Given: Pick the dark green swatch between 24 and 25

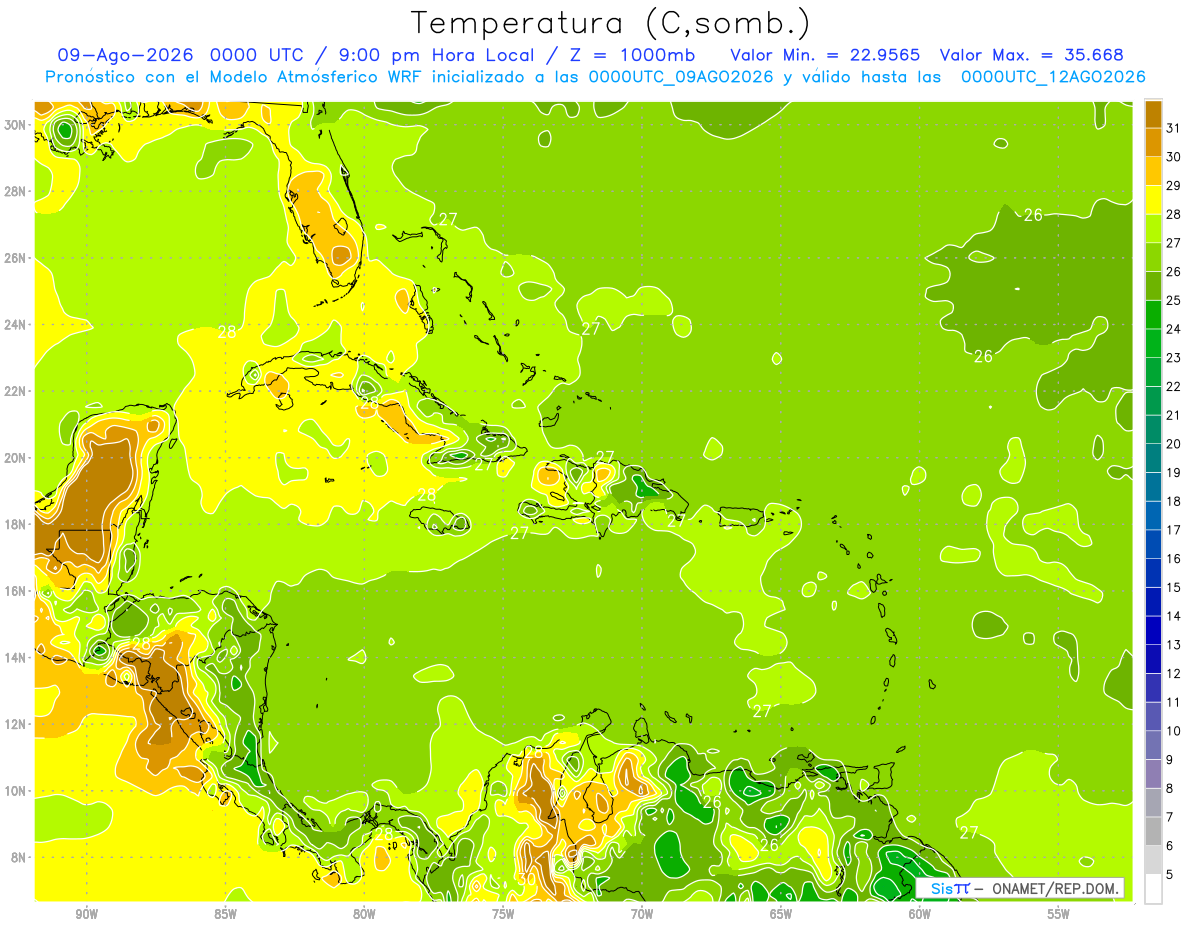Looking at the screenshot, I should click(1153, 314).
